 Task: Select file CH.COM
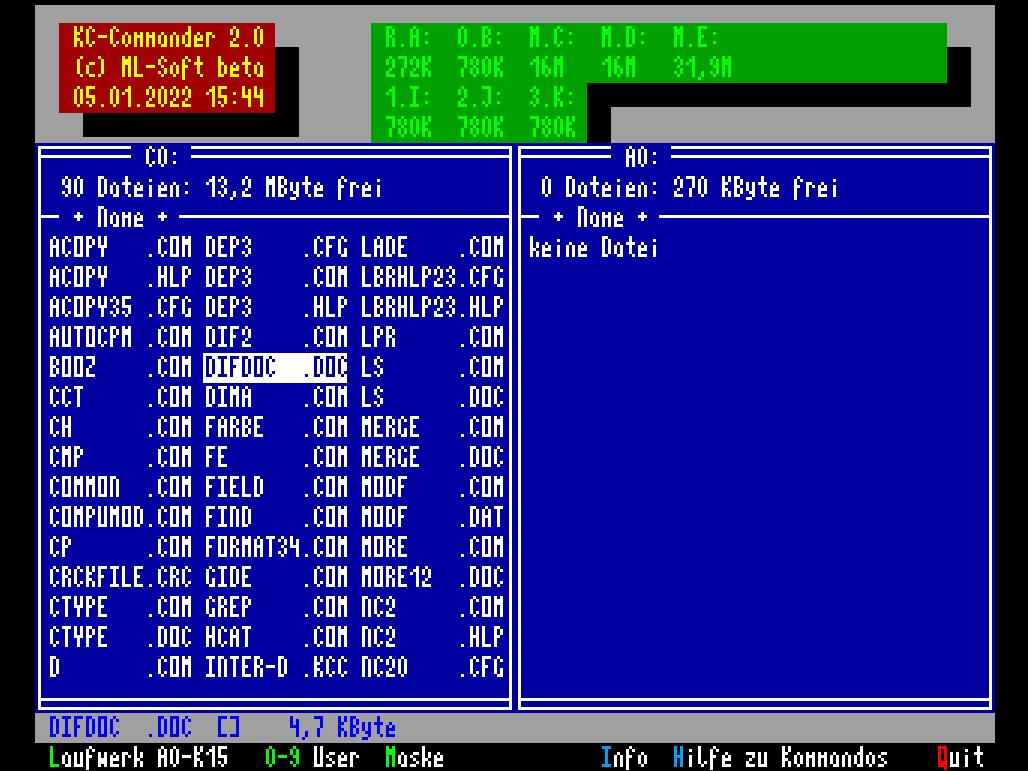pyautogui.click(x=121, y=427)
